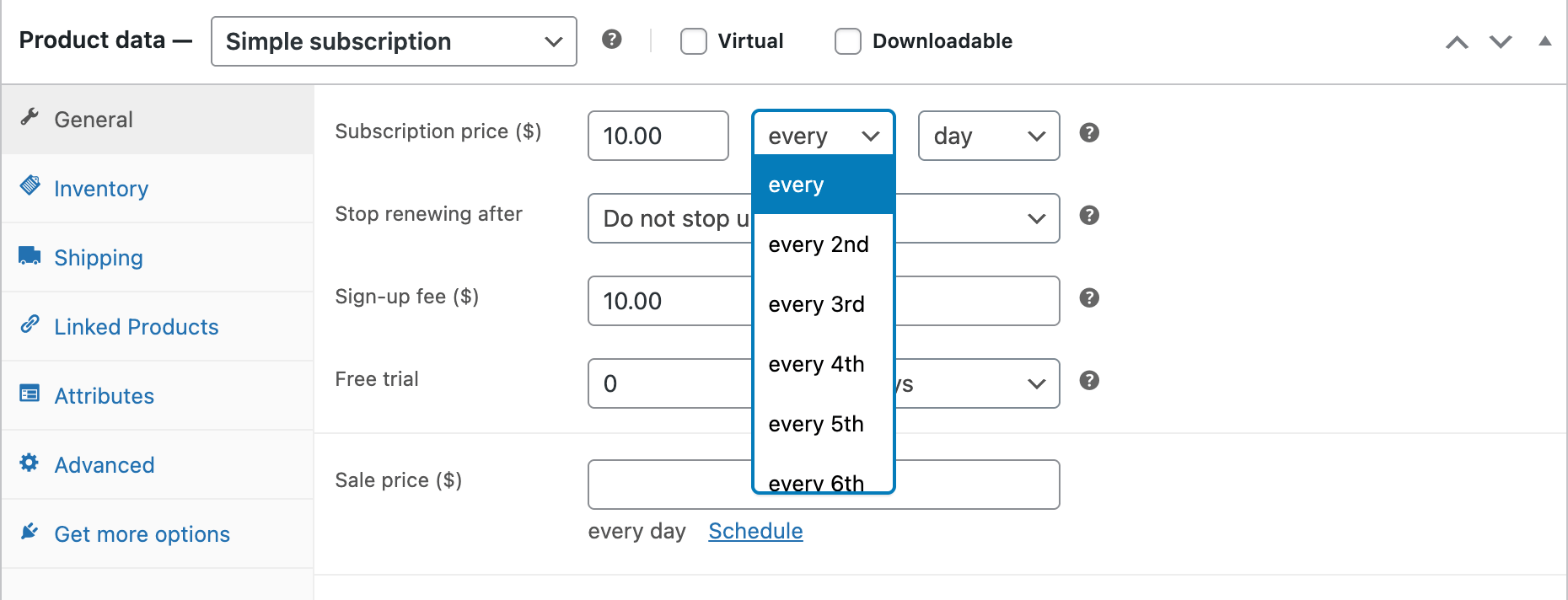Image resolution: width=1568 pixels, height=600 pixels.
Task: Click the 'Subscription price ($)' label
Action: 438,131
